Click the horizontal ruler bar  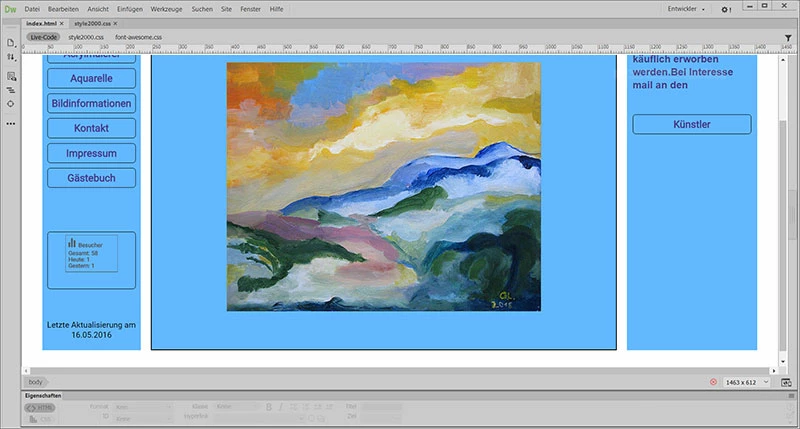(408, 48)
